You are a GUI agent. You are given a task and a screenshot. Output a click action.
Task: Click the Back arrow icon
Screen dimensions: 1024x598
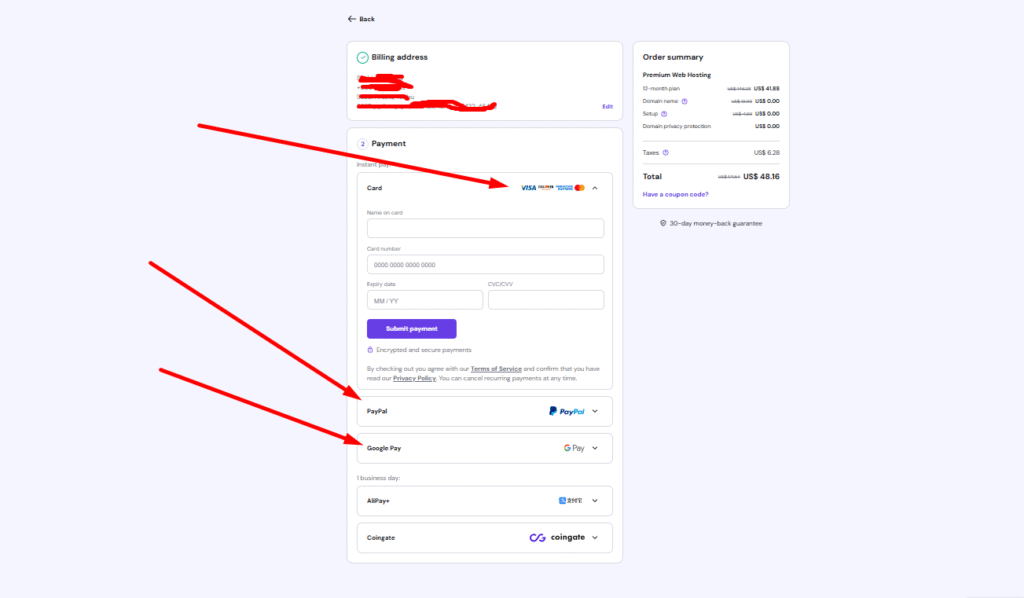pyautogui.click(x=351, y=19)
